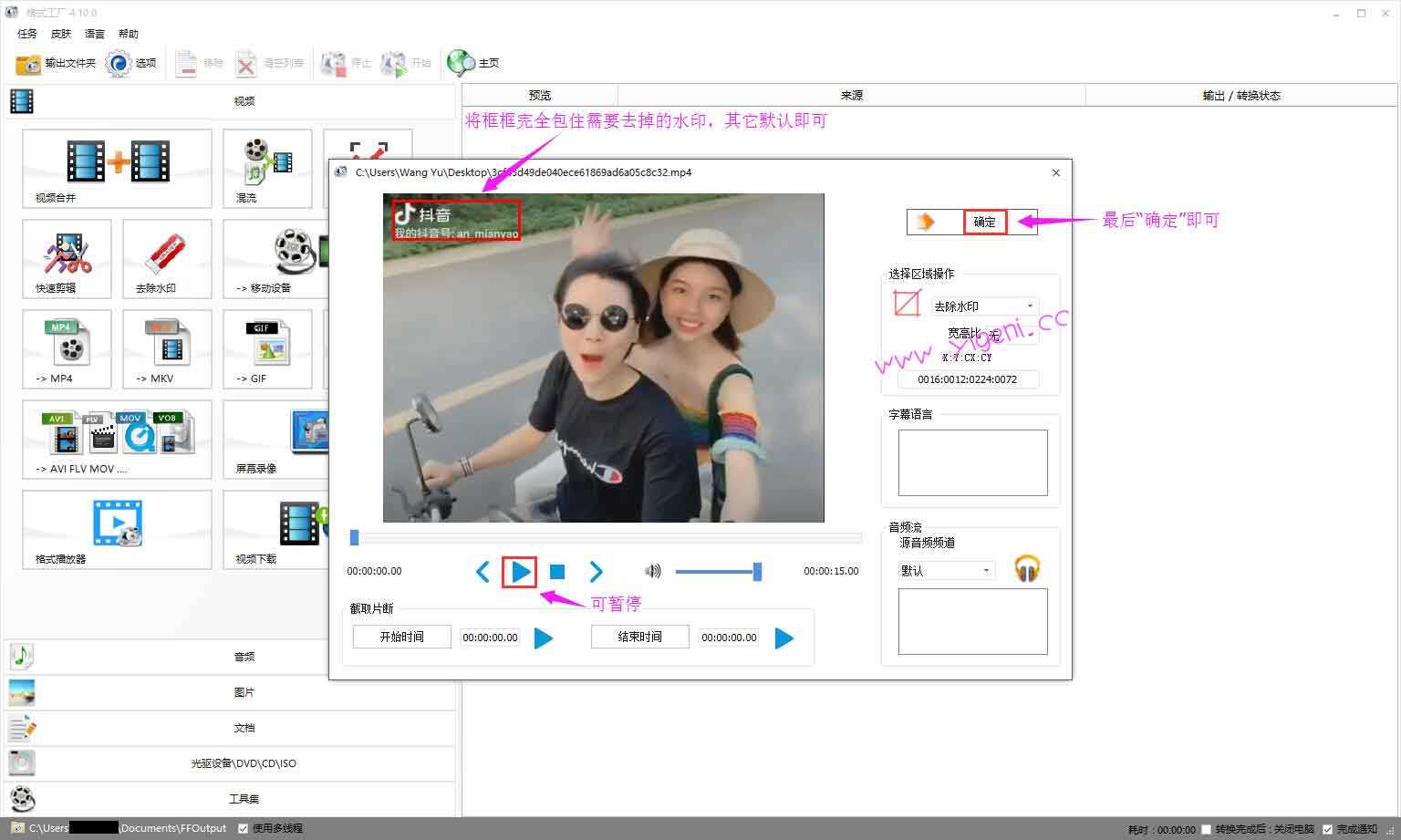Play from the start time marker
Screen dimensions: 1401x840
click(x=544, y=638)
